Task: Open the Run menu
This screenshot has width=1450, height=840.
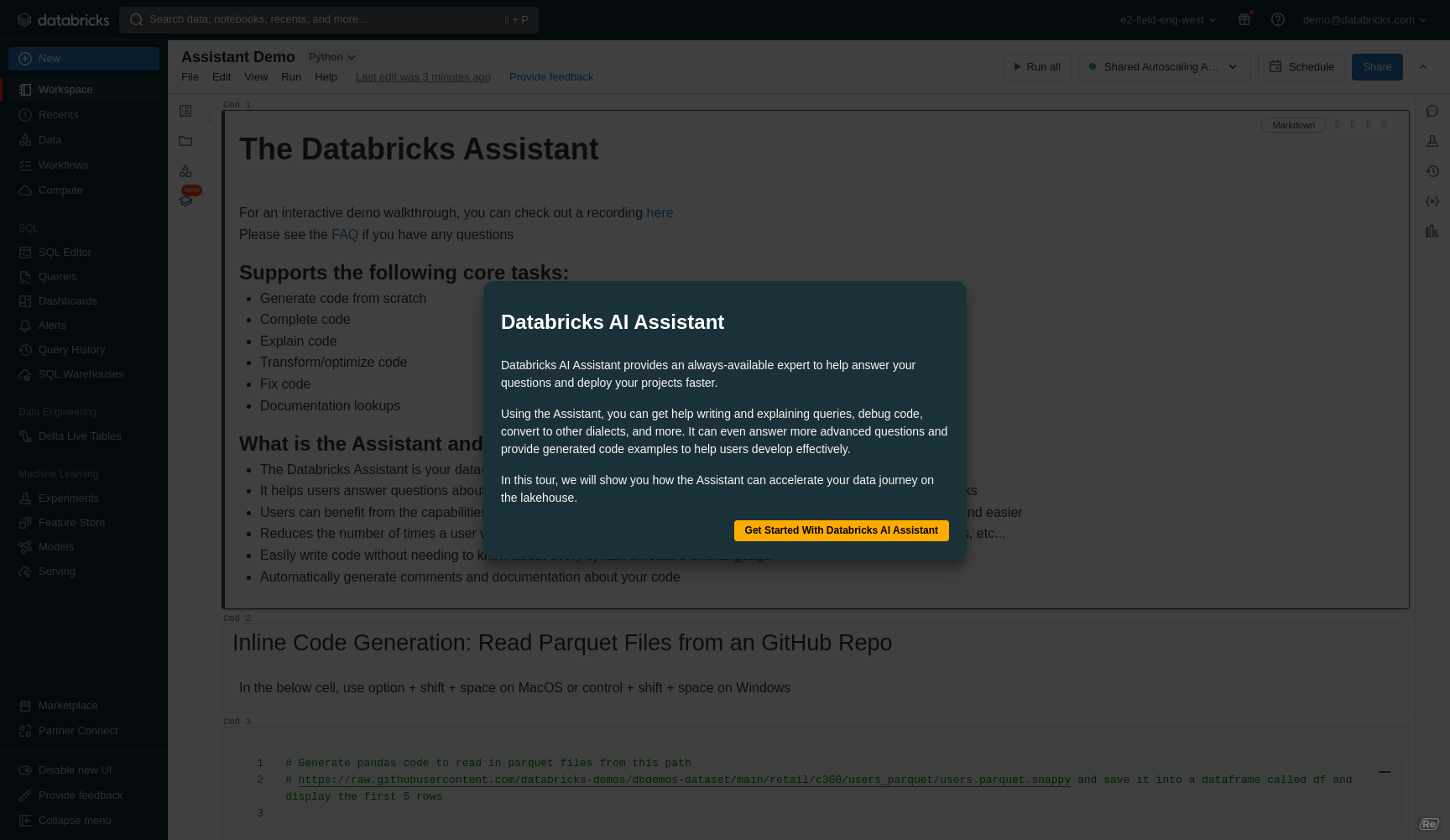Action: (290, 77)
